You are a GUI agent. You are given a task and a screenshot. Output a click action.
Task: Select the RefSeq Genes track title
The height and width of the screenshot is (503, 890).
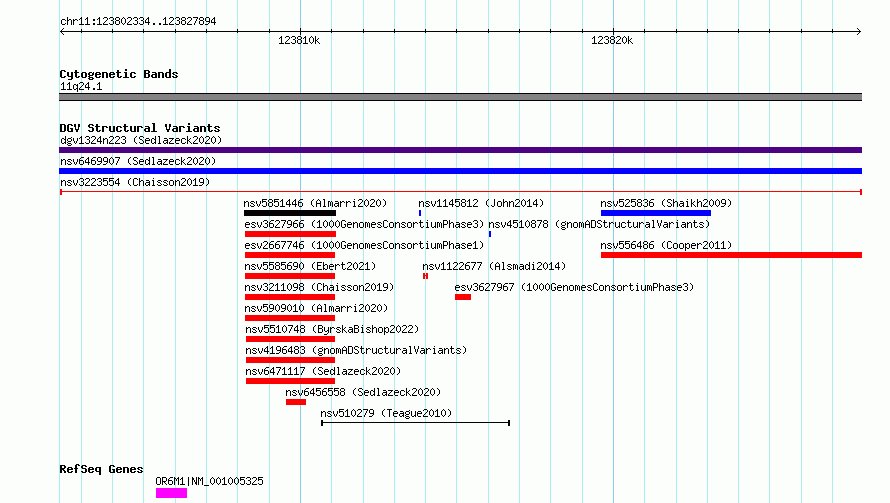click(x=101, y=469)
